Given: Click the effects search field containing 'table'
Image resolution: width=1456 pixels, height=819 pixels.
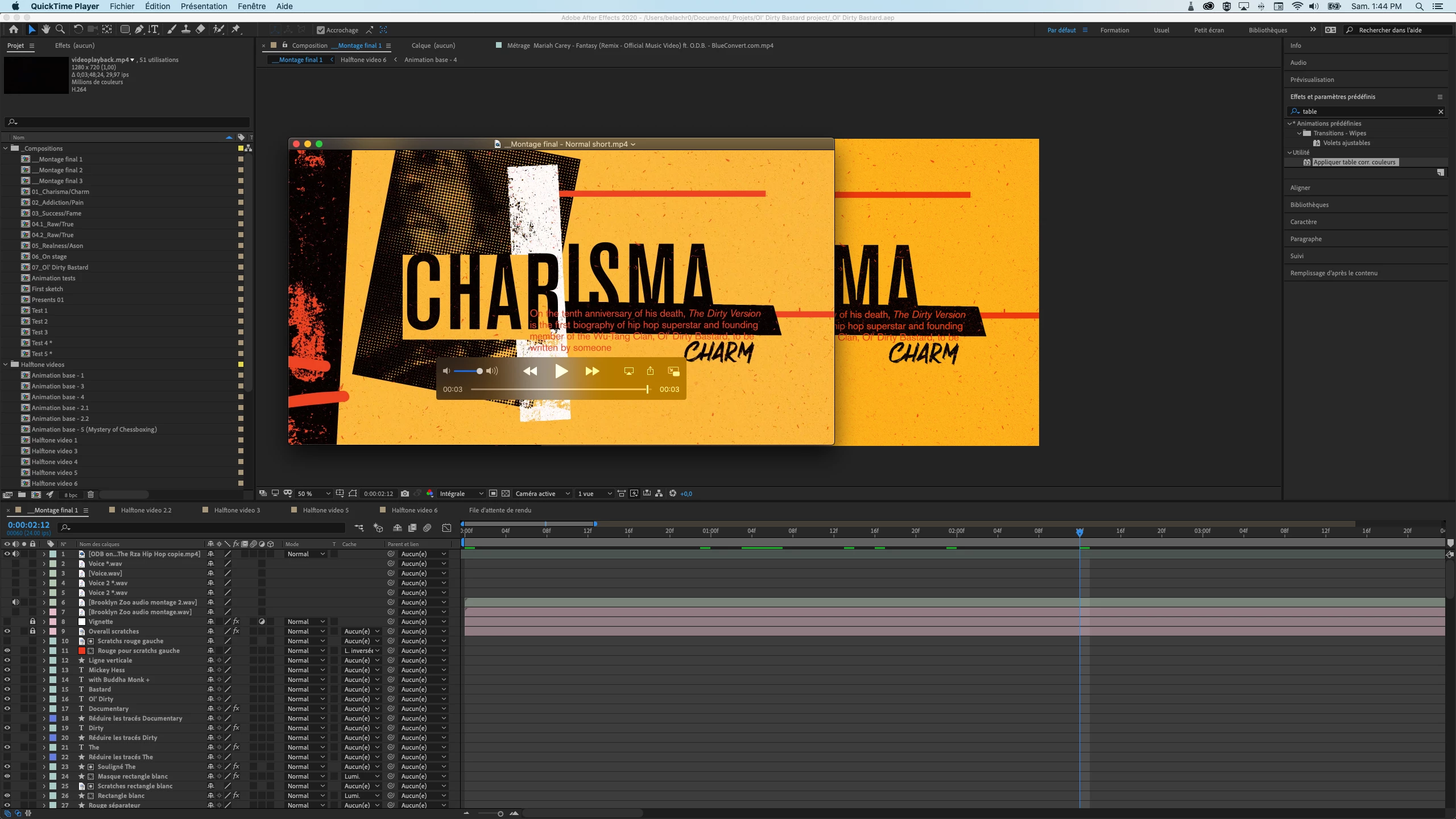Looking at the screenshot, I should coord(1365,111).
